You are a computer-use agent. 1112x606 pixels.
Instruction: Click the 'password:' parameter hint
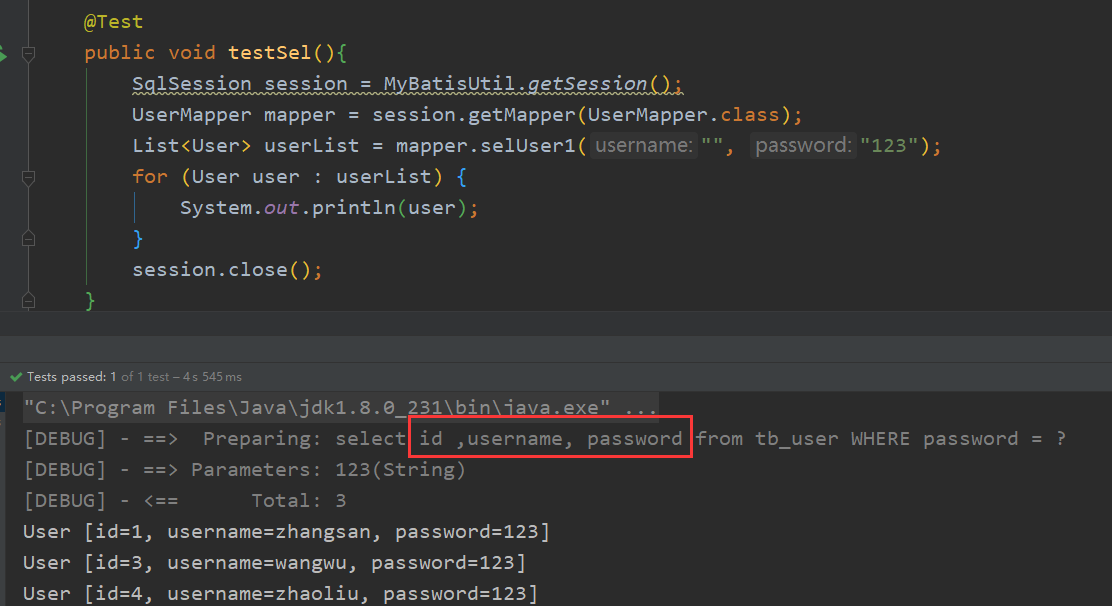pos(803,145)
